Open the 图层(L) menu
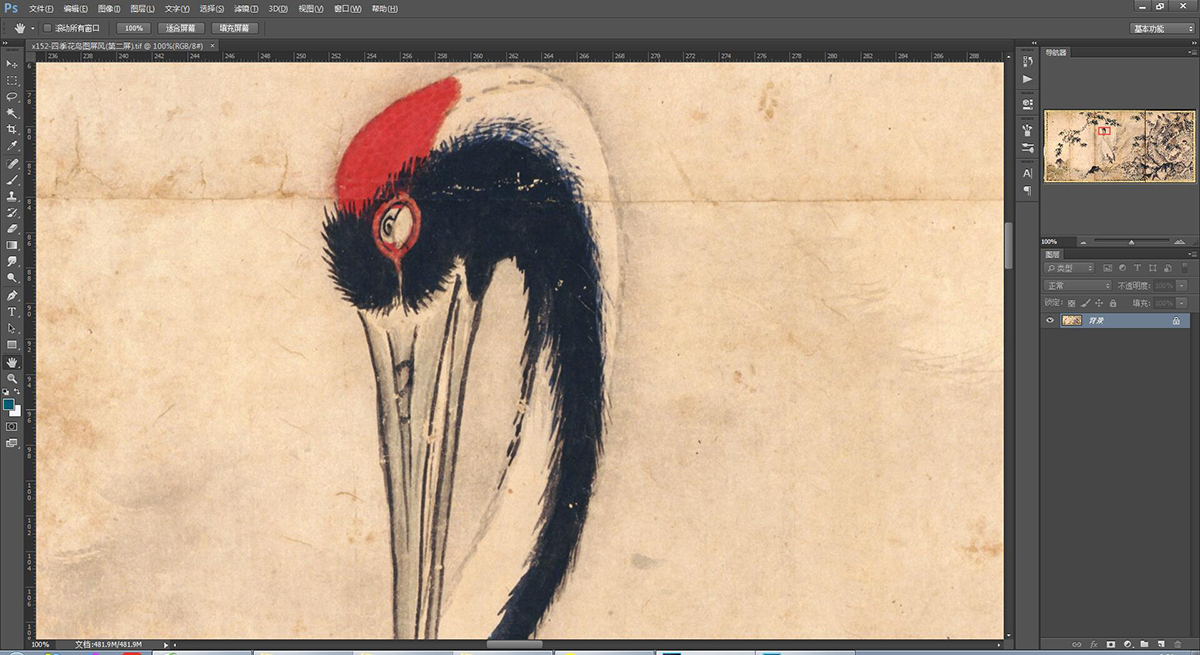This screenshot has height=655, width=1200. (x=143, y=8)
